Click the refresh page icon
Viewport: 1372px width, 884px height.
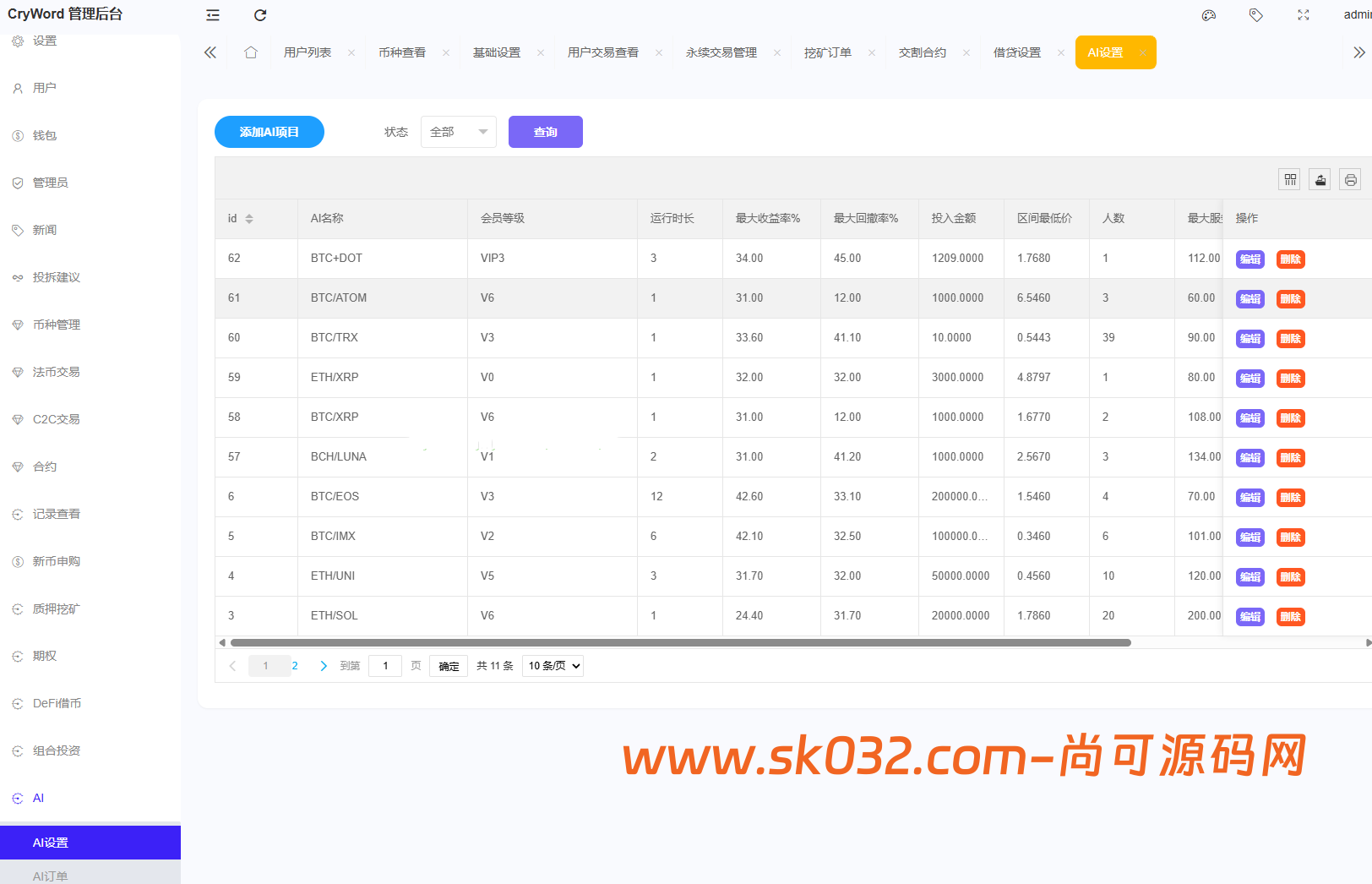click(x=260, y=15)
